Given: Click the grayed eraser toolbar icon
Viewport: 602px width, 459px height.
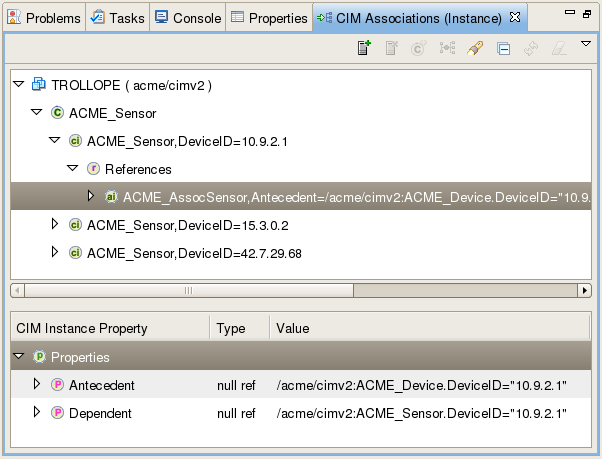Looking at the screenshot, I should coord(559,49).
